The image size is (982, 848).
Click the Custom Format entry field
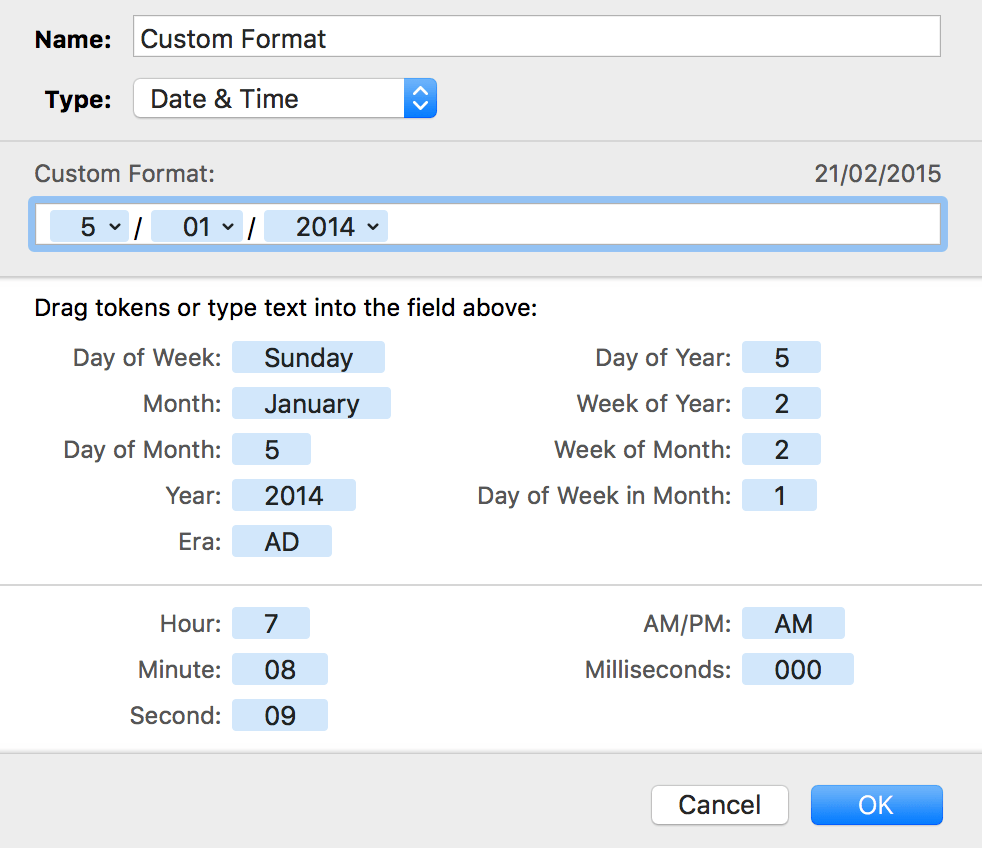pyautogui.click(x=650, y=224)
